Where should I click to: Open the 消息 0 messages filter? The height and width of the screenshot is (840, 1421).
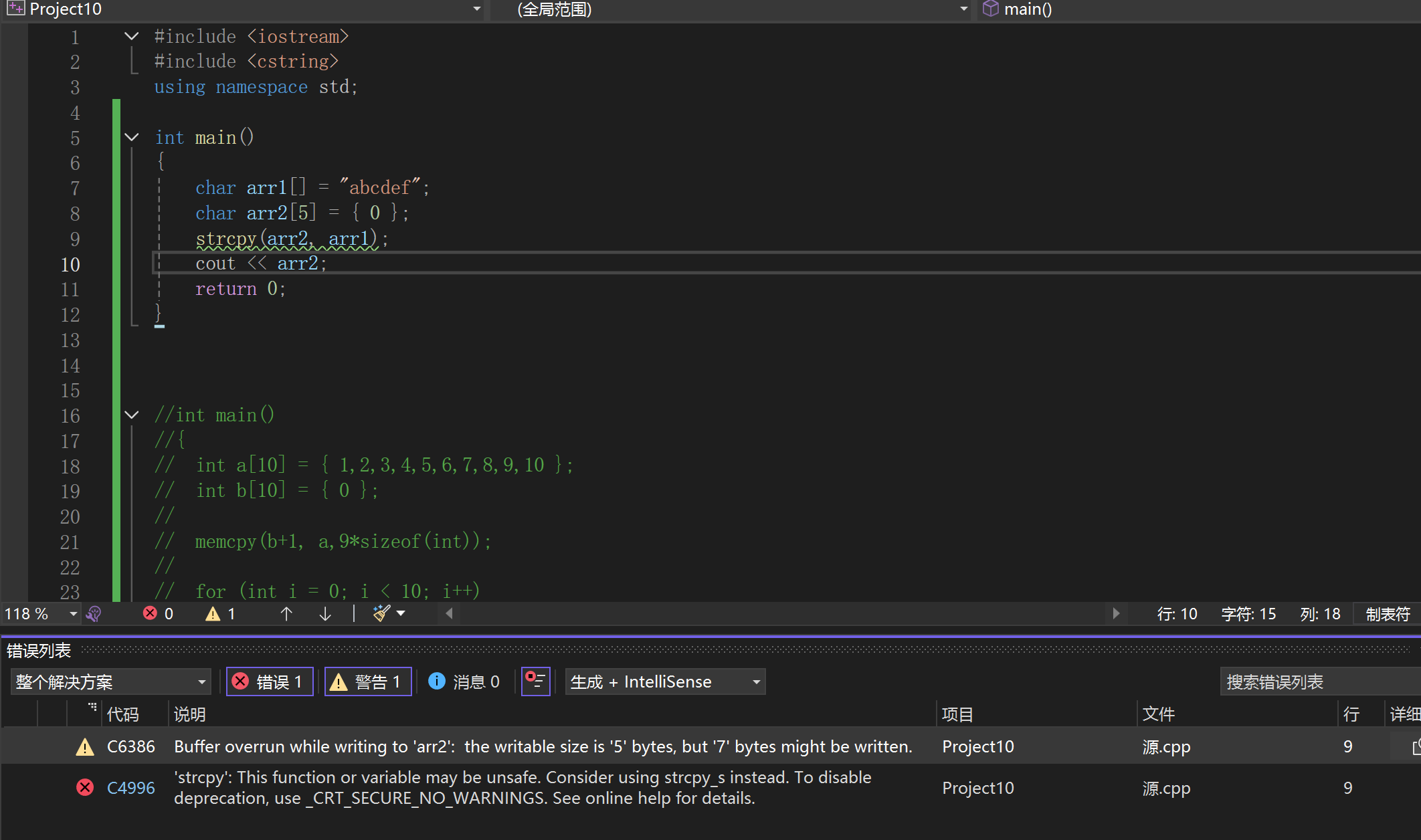coord(464,681)
